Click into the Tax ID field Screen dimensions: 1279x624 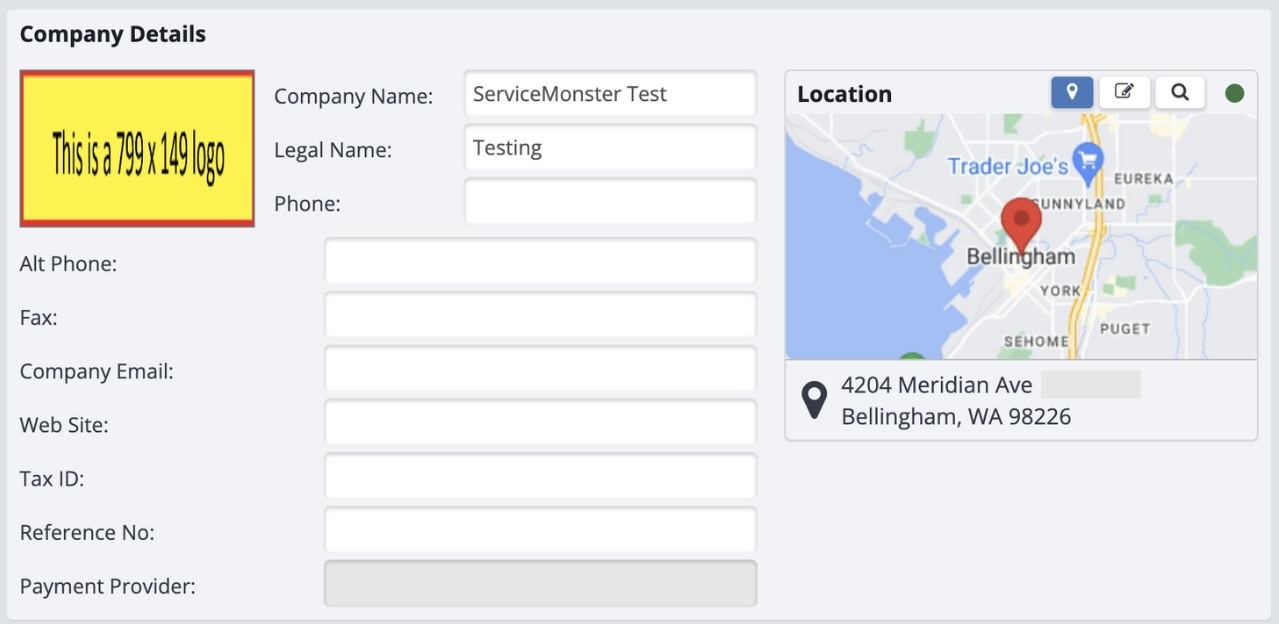pyautogui.click(x=540, y=478)
